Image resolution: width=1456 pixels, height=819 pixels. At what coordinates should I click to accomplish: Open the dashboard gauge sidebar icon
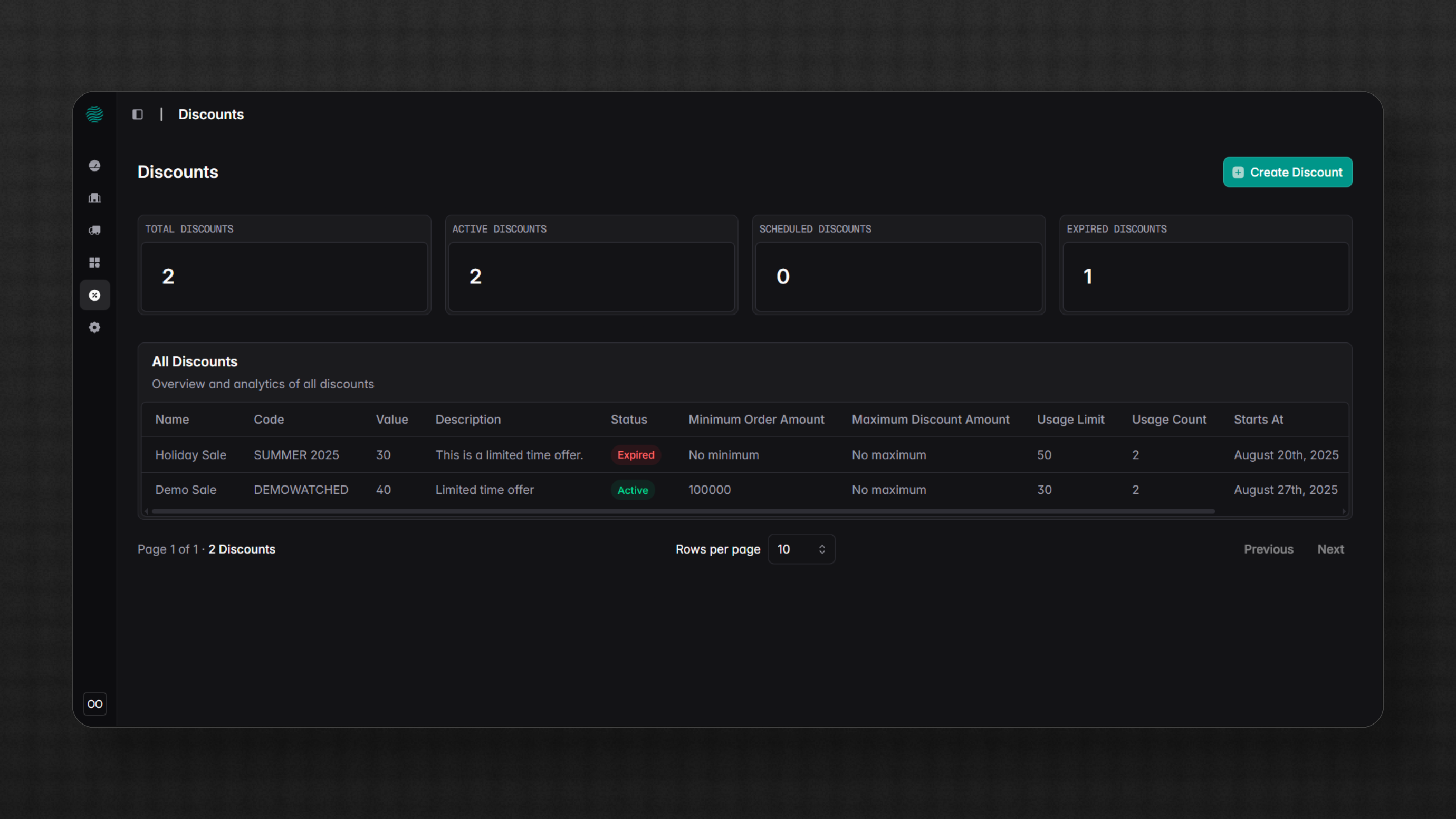tap(94, 166)
